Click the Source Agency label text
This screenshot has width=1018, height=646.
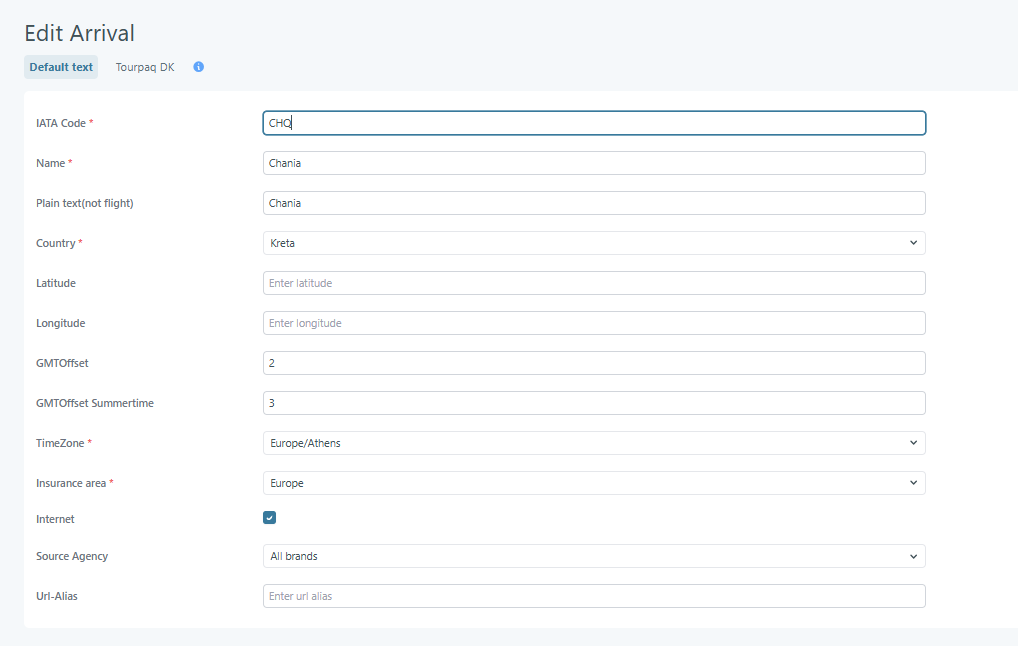[x=72, y=556]
